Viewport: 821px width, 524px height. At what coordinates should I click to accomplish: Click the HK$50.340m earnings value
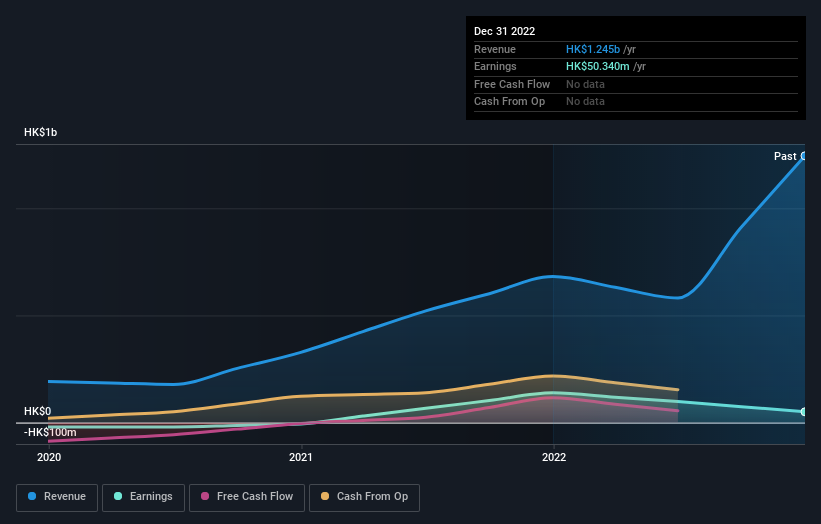coord(597,66)
